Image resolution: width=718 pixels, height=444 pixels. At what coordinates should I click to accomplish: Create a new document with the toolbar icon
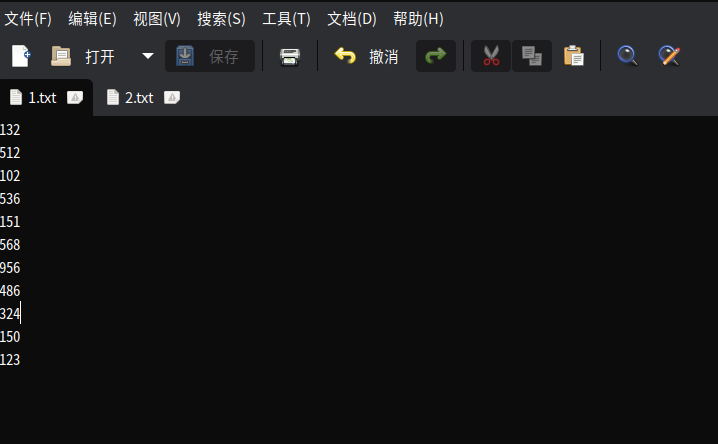tap(21, 56)
